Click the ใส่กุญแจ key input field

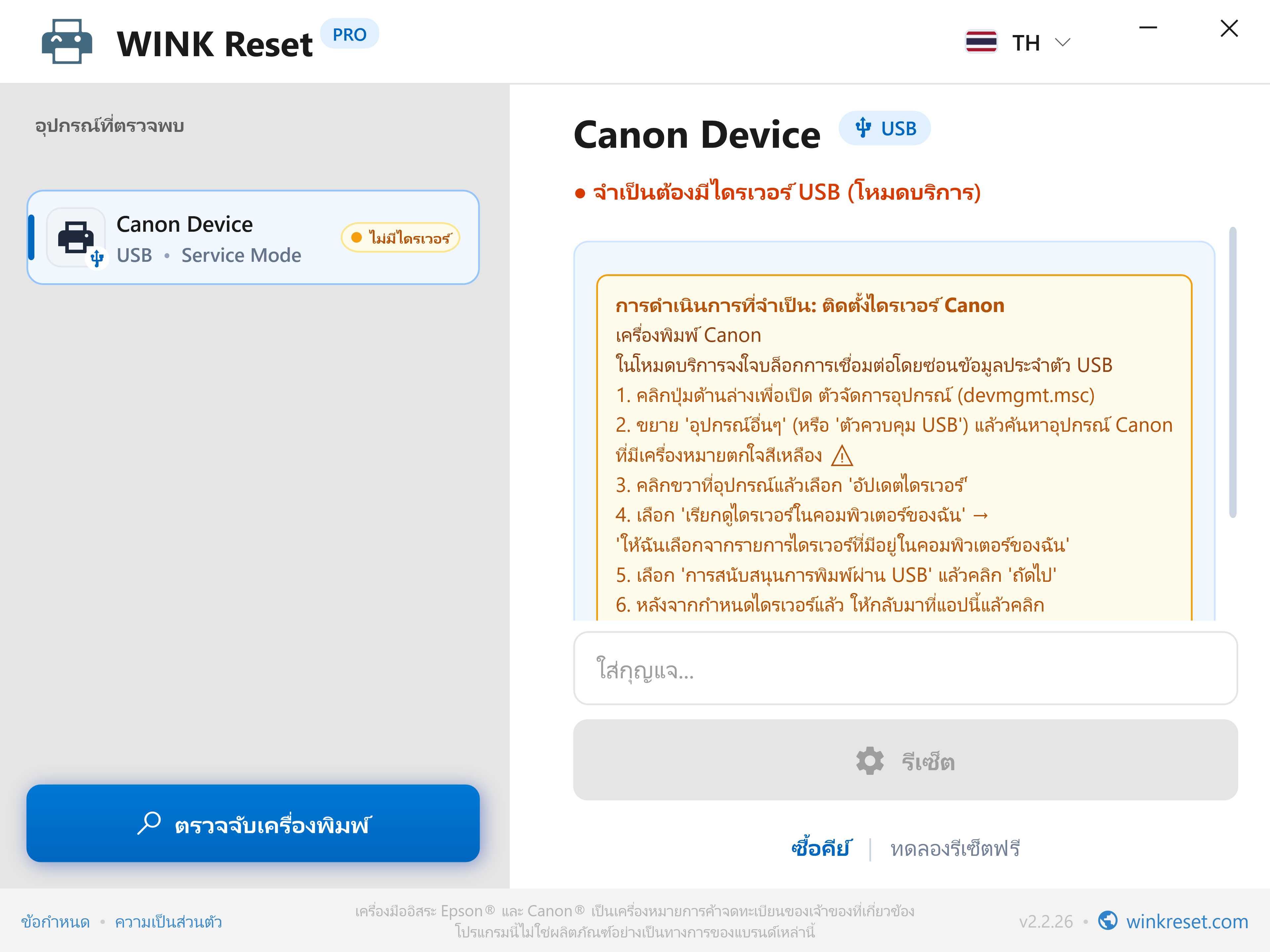pyautogui.click(x=906, y=668)
